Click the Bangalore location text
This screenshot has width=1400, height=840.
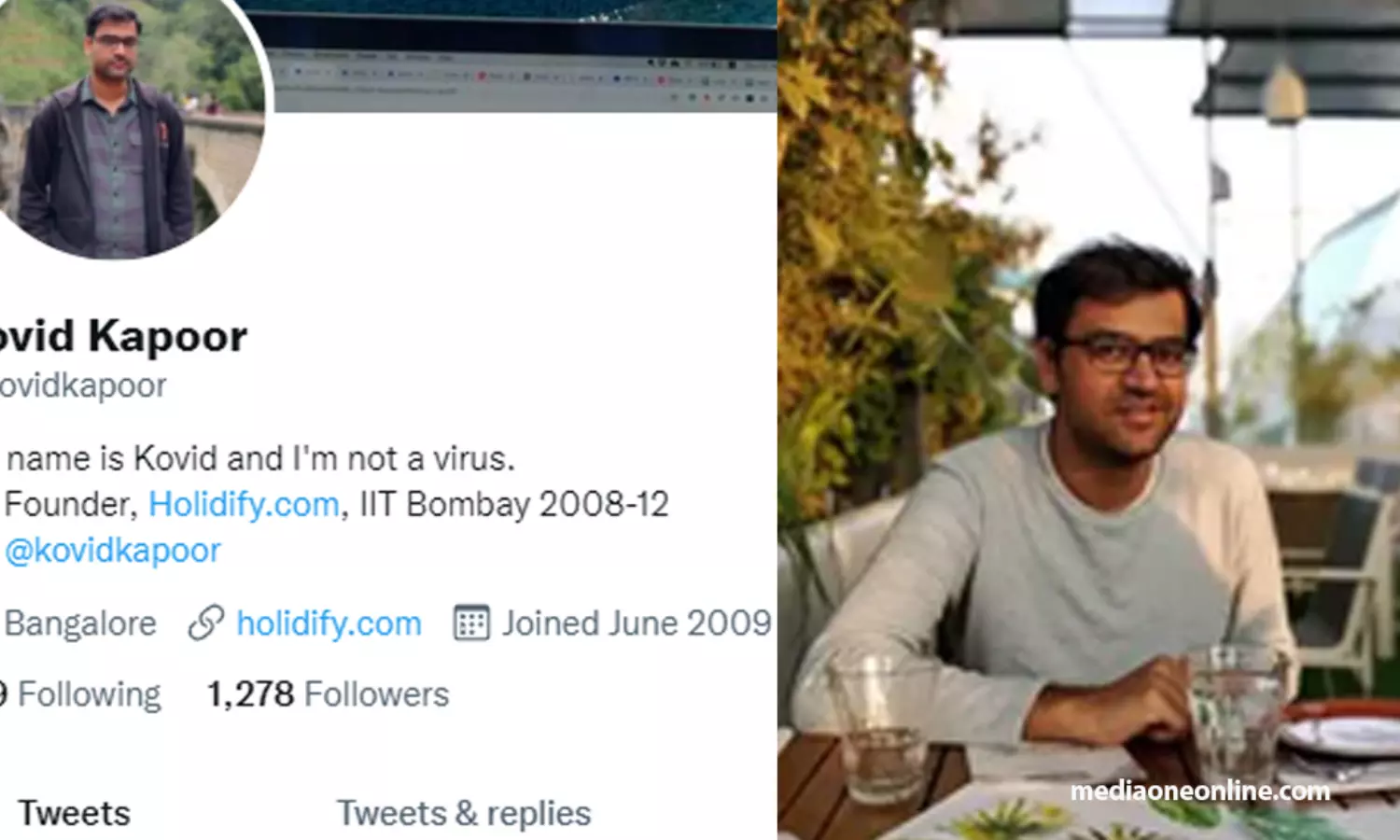80,623
